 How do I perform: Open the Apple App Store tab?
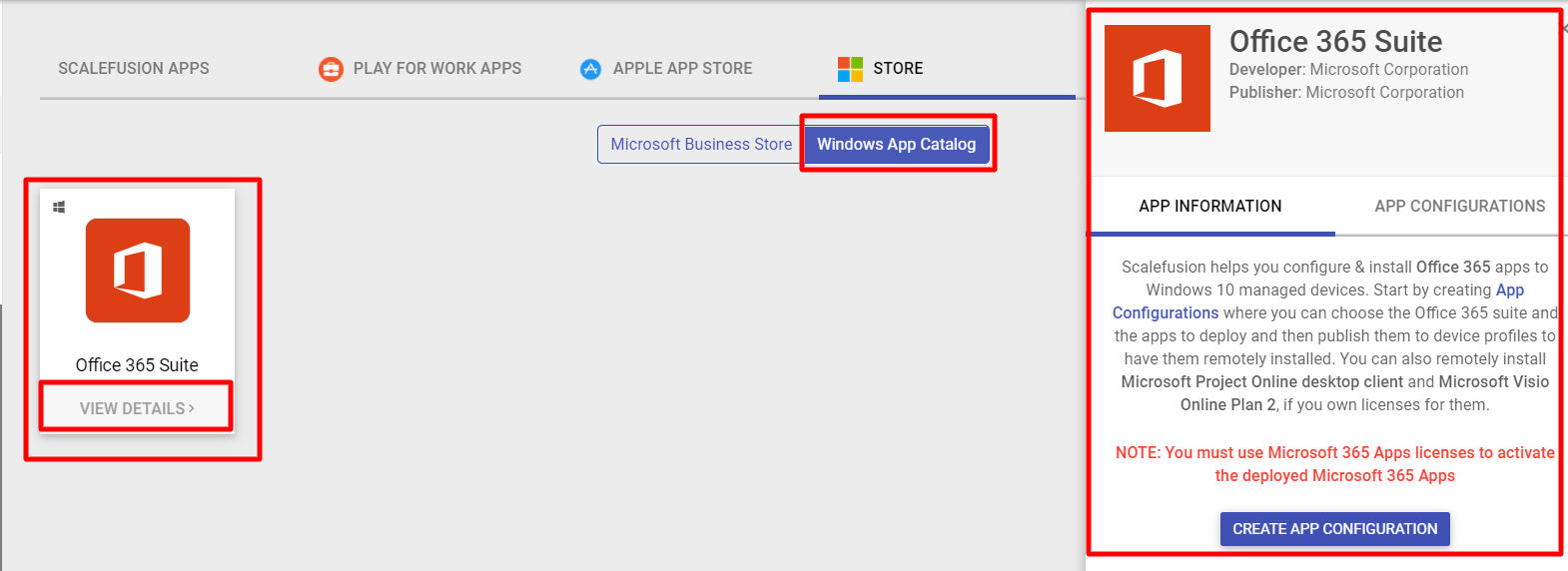pyautogui.click(x=666, y=68)
